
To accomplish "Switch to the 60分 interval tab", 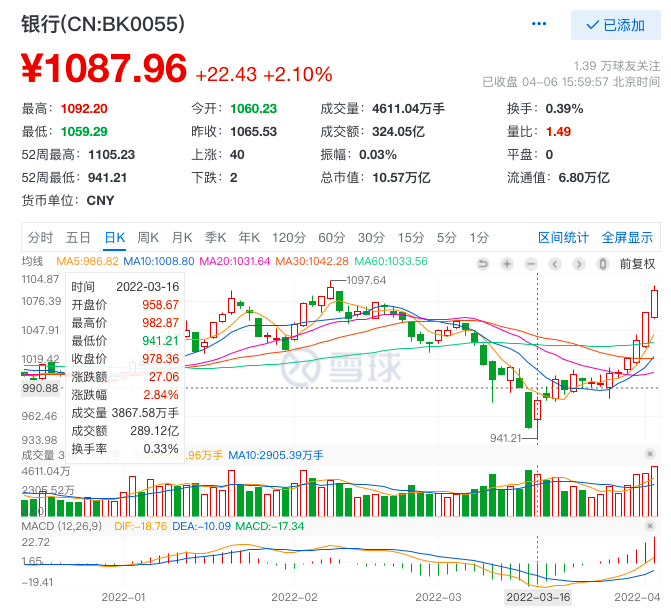I will click(332, 237).
